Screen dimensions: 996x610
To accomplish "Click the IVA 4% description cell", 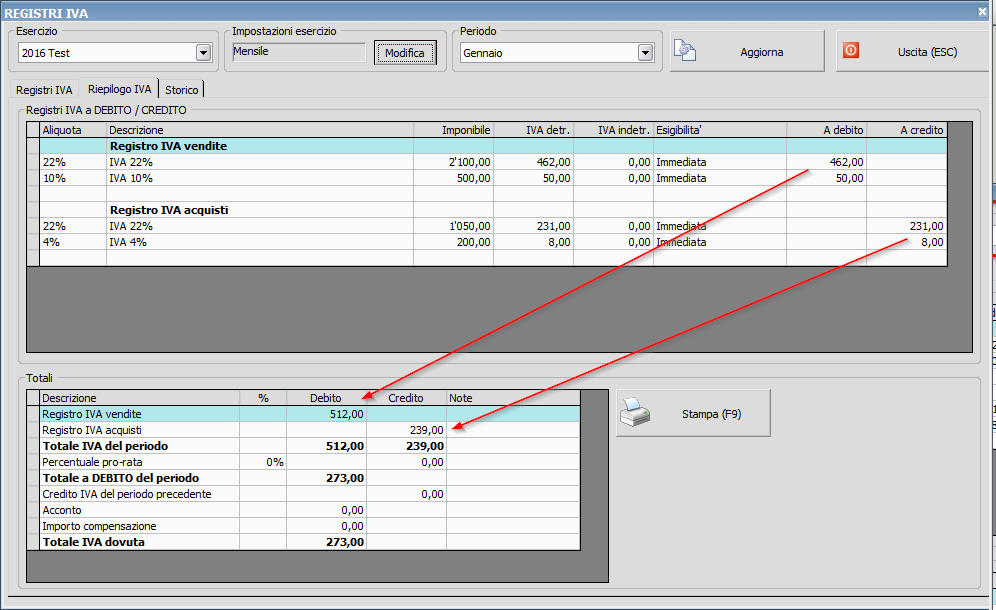I will click(x=260, y=242).
